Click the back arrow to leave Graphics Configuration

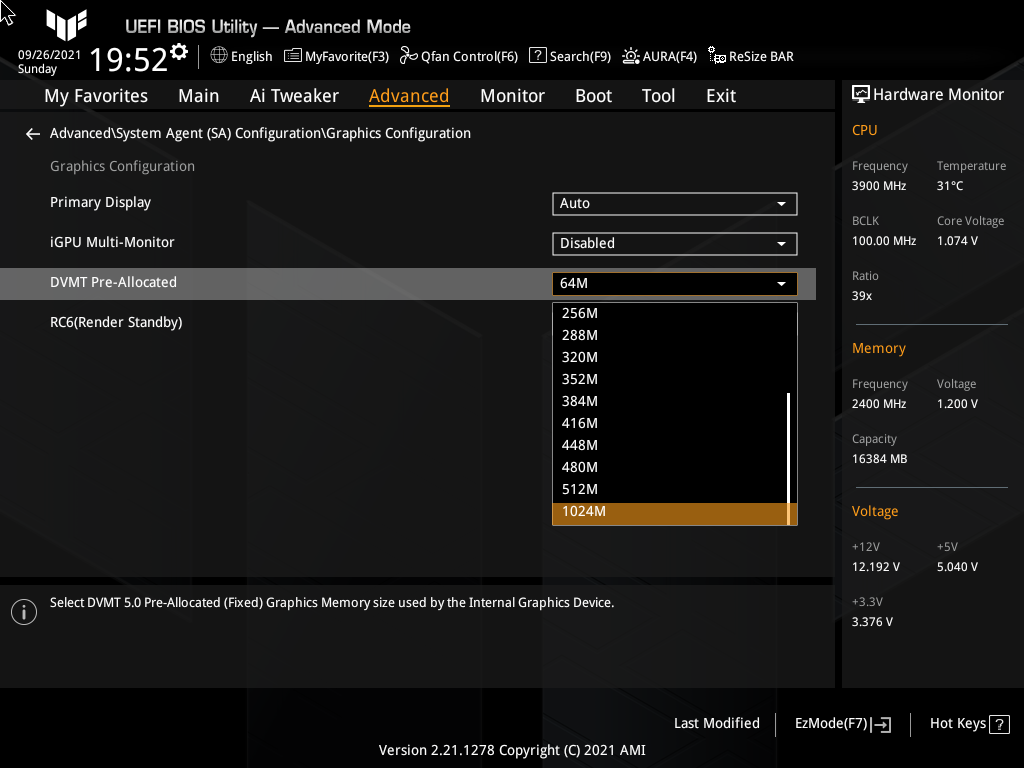tap(32, 133)
